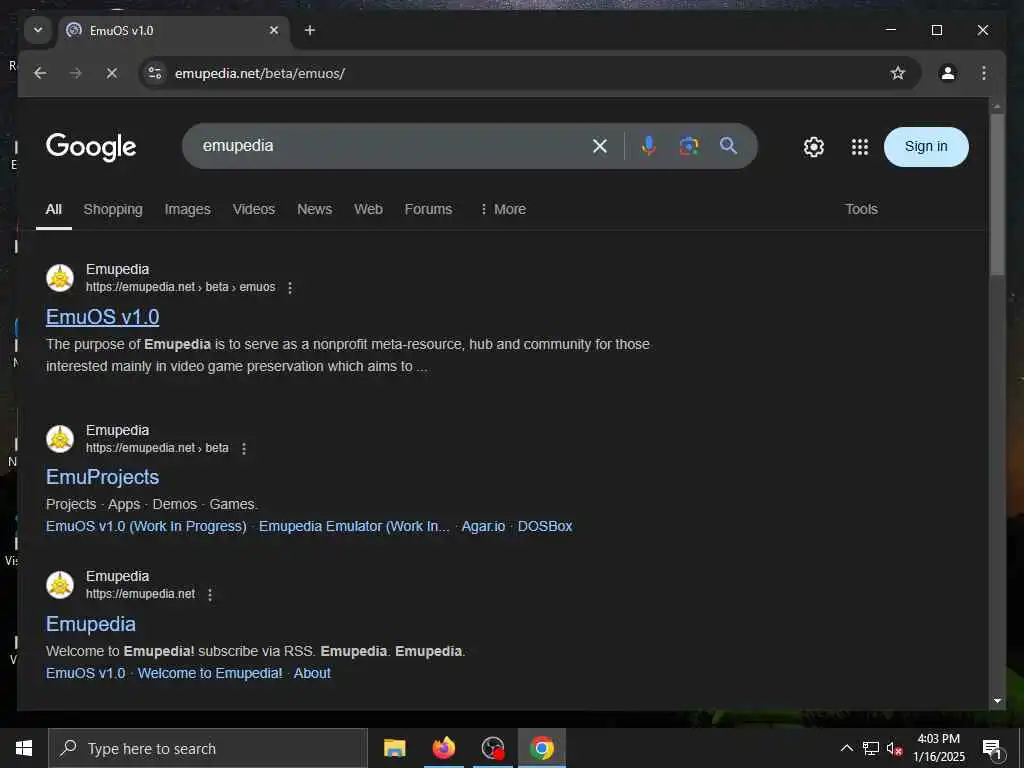
Task: Open the EmuOS v1.0 sitelink under Emupedia
Action: [x=86, y=673]
